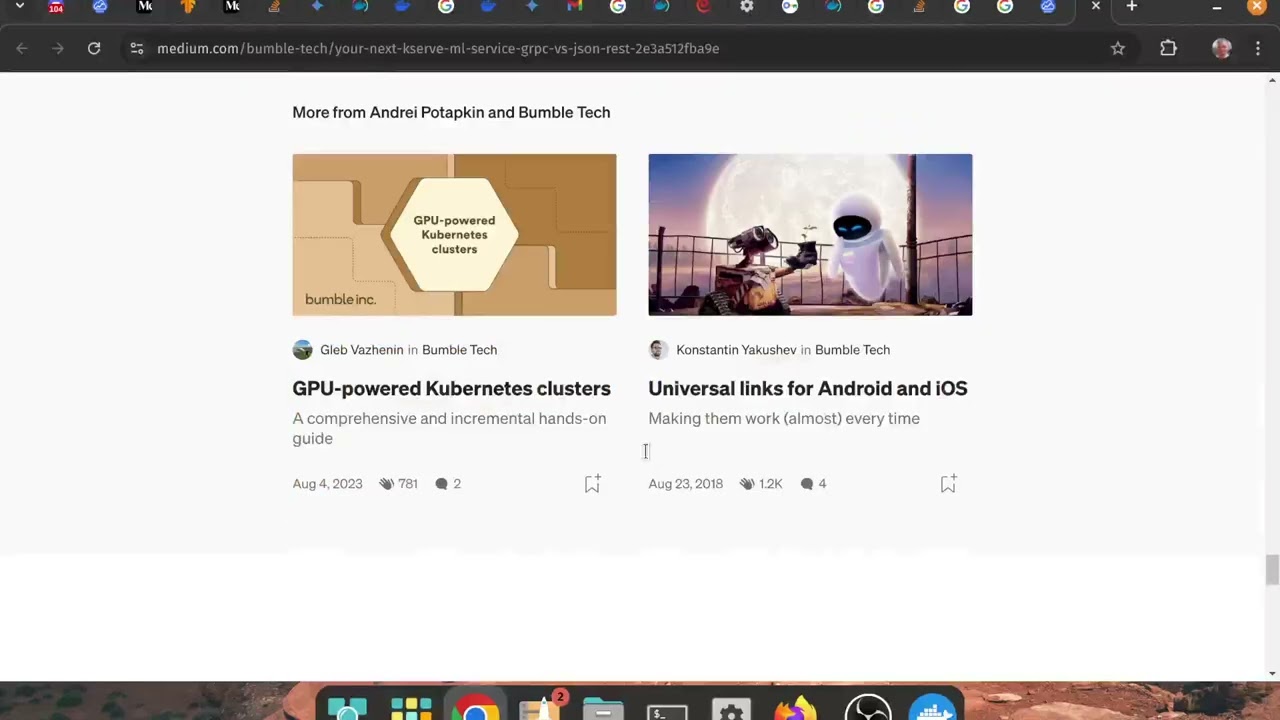Launch Terminal from the dock
This screenshot has height=720, width=1280.
(668, 710)
